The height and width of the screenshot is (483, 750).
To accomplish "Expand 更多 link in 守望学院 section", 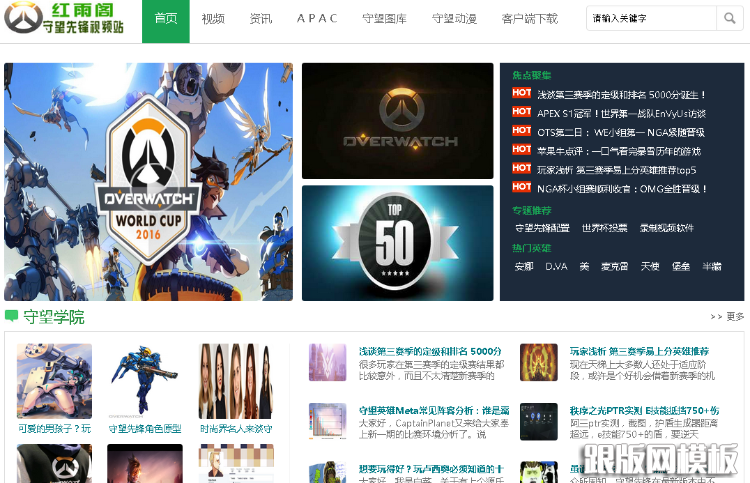I will tap(727, 317).
